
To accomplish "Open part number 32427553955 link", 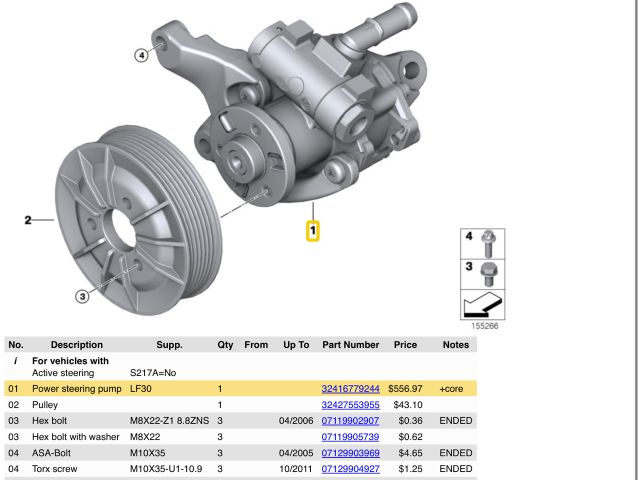I will click(350, 404).
